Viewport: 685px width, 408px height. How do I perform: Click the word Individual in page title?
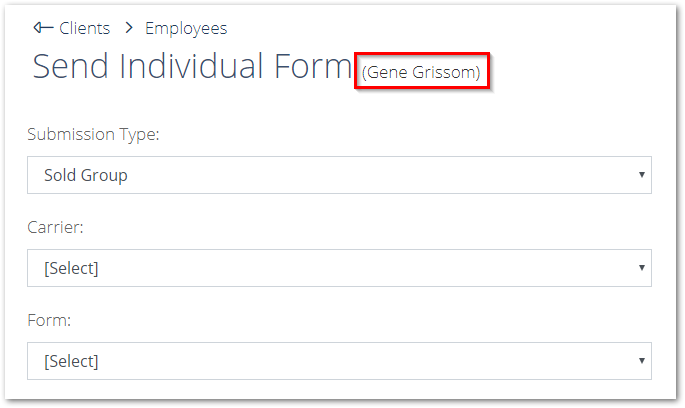point(200,67)
